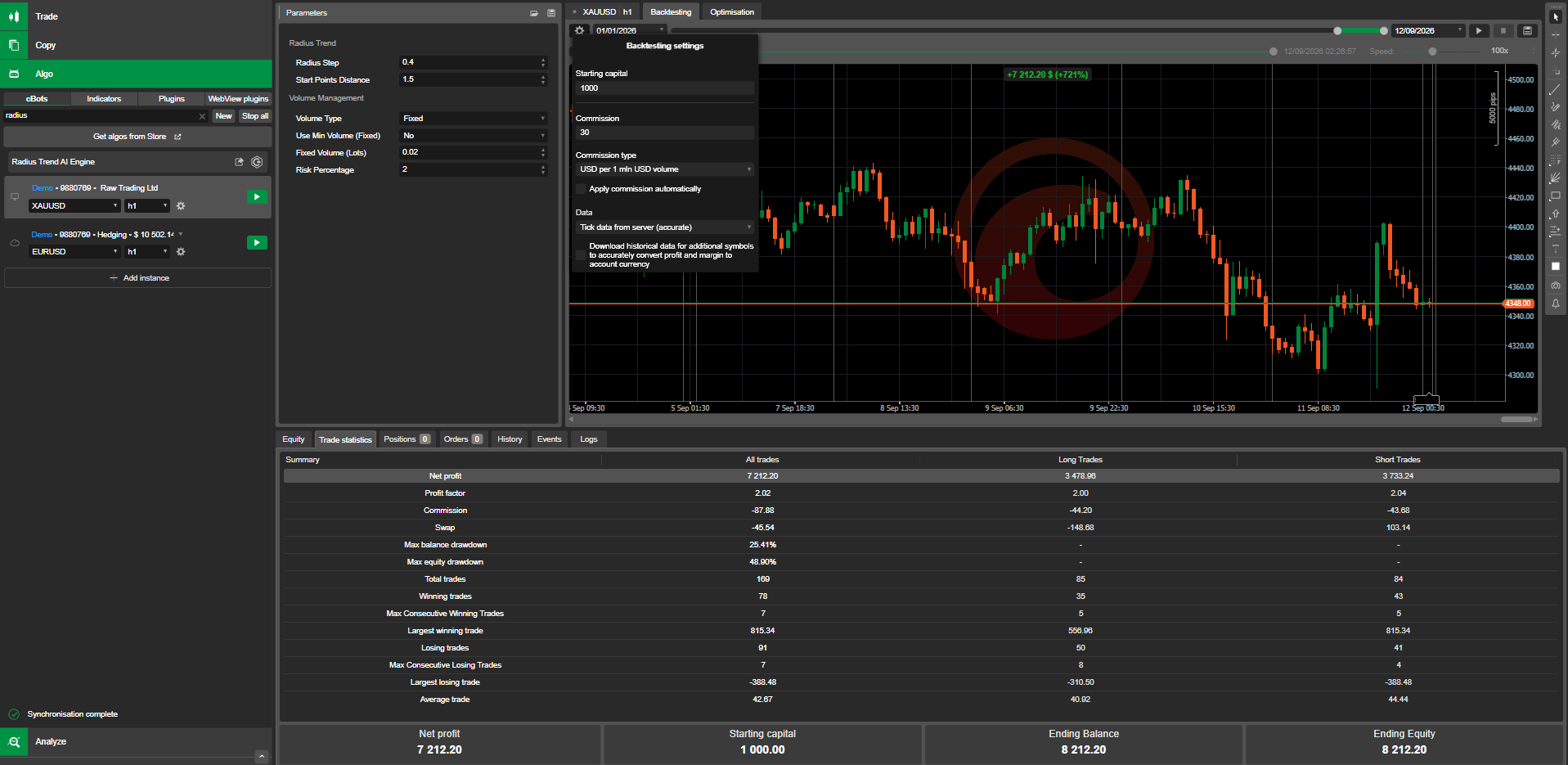Open the h1 timeframe dropdown for XAUUSD
The height and width of the screenshot is (765, 1568).
[x=147, y=206]
